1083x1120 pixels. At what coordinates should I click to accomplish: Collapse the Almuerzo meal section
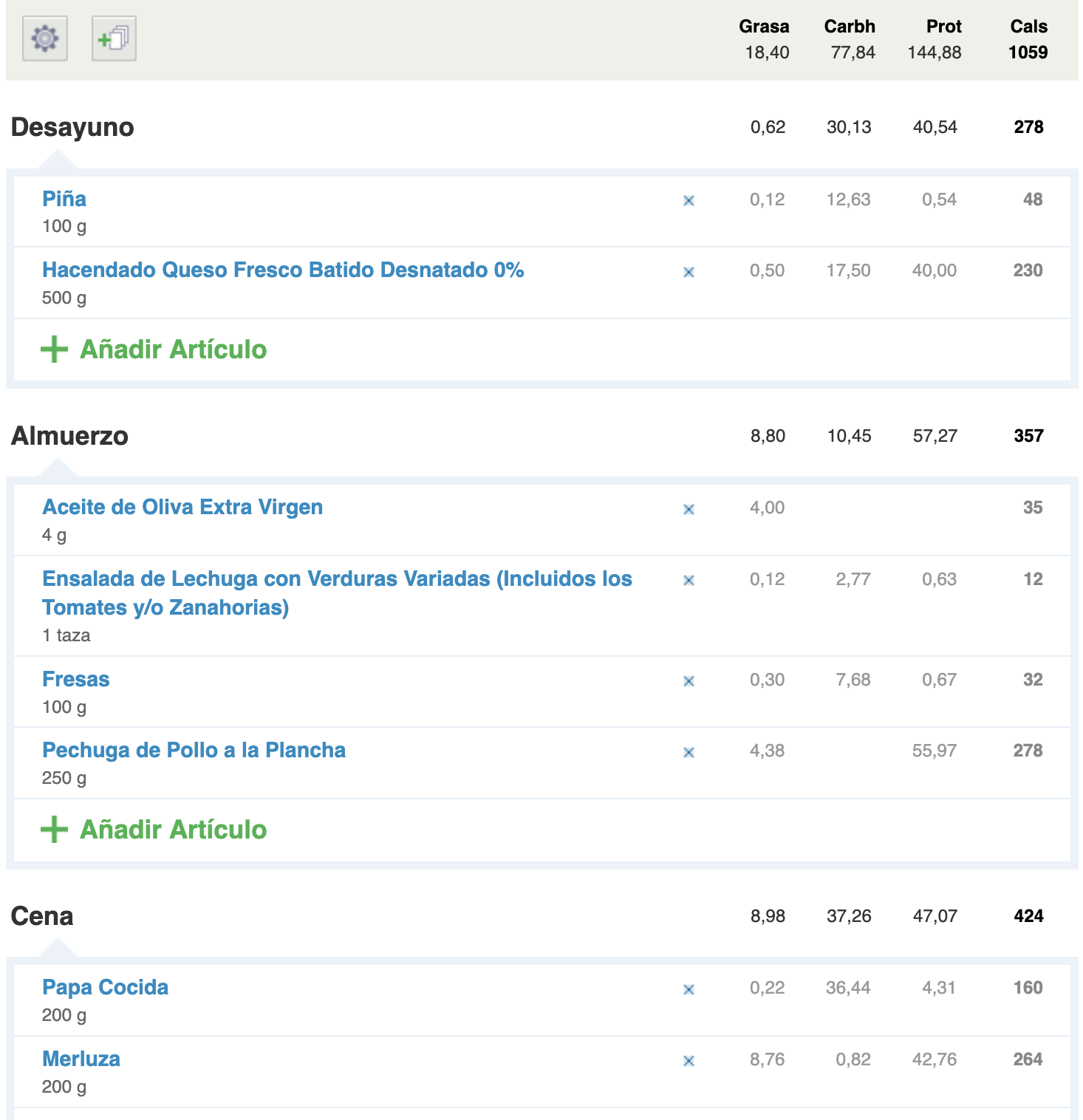point(69,436)
